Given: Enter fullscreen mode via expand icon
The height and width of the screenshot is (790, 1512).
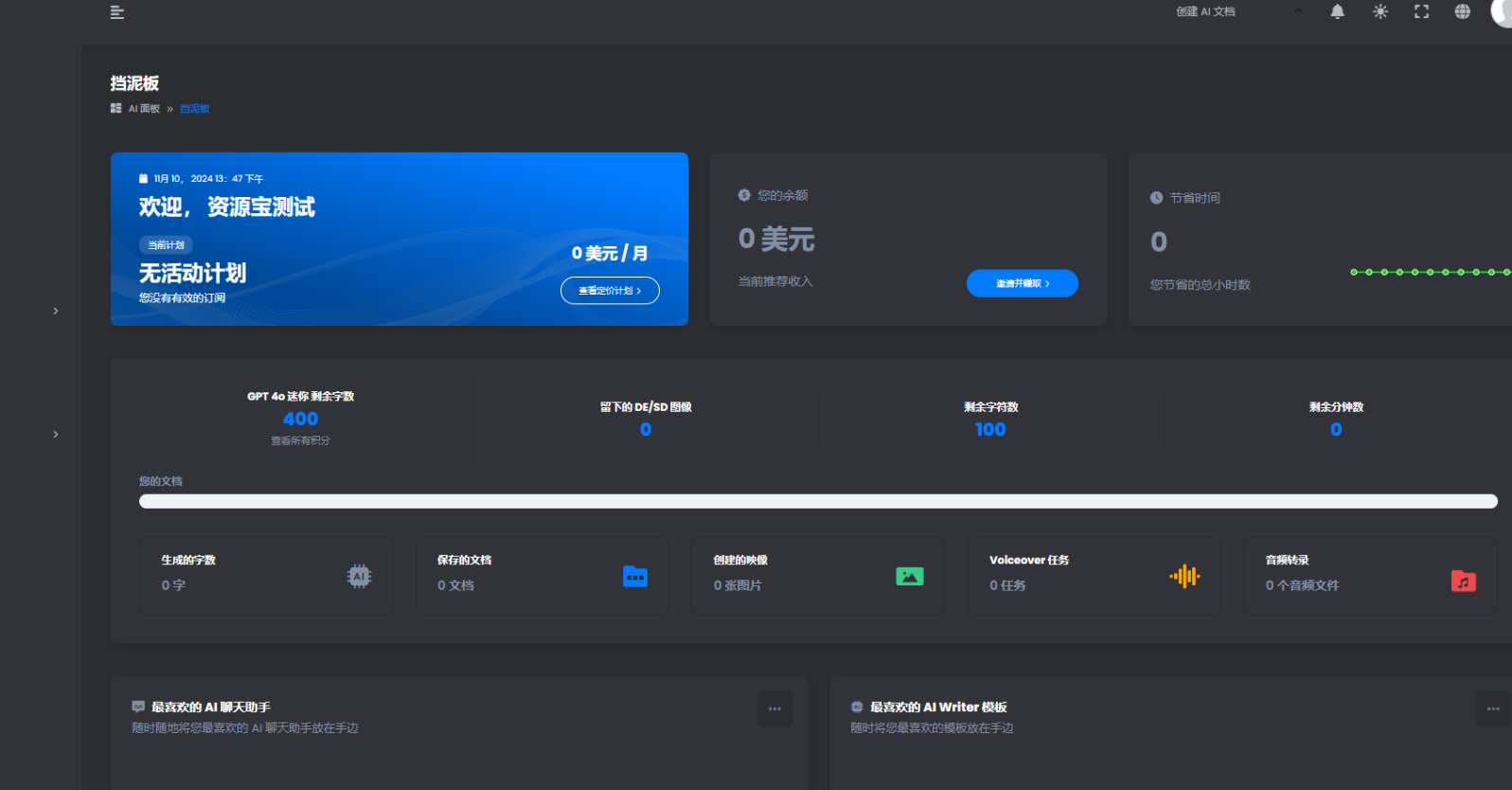Looking at the screenshot, I should tap(1421, 12).
